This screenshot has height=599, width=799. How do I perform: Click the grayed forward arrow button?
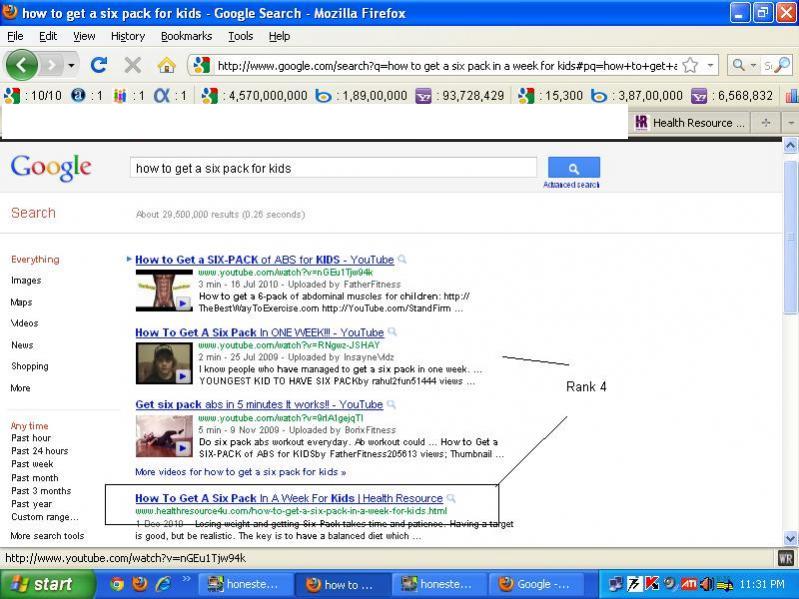[x=51, y=65]
